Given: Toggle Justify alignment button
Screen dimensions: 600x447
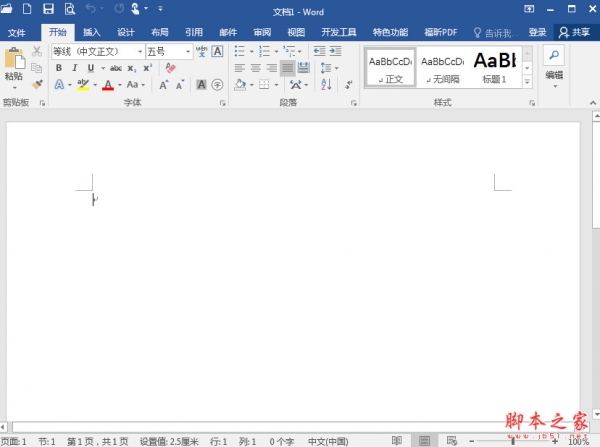Looking at the screenshot, I should point(287,68).
